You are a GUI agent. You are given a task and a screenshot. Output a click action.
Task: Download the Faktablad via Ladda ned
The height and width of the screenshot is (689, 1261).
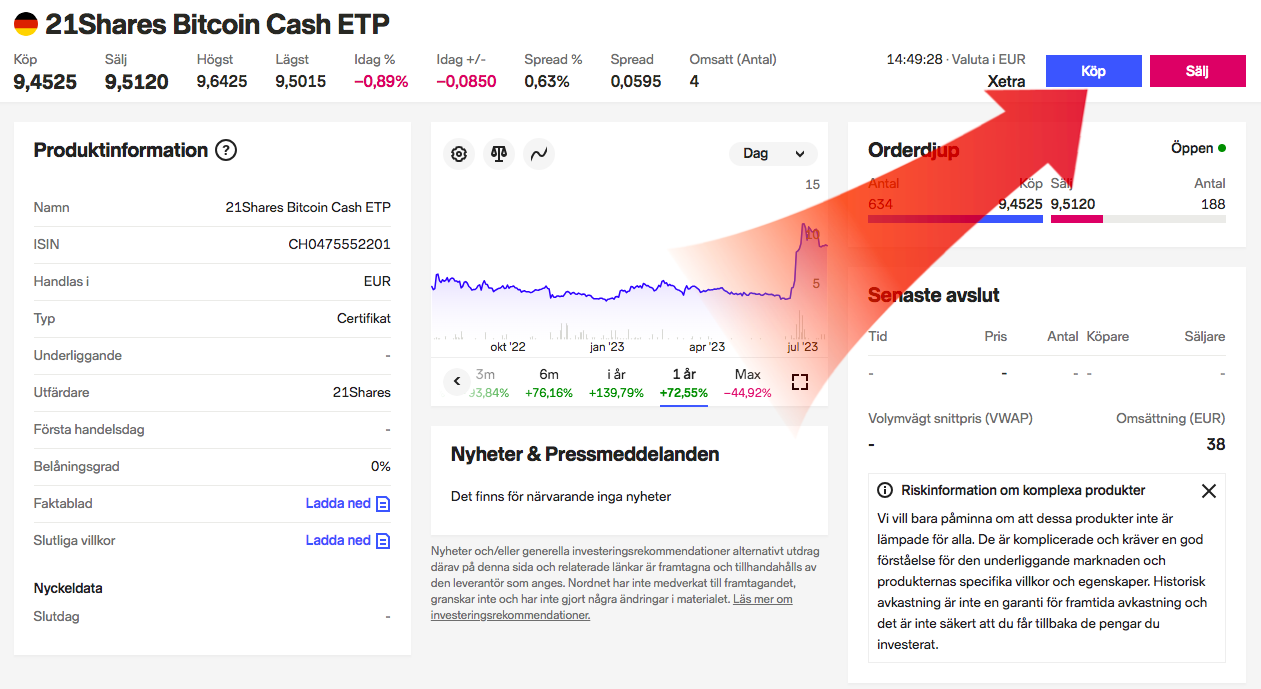coord(338,504)
